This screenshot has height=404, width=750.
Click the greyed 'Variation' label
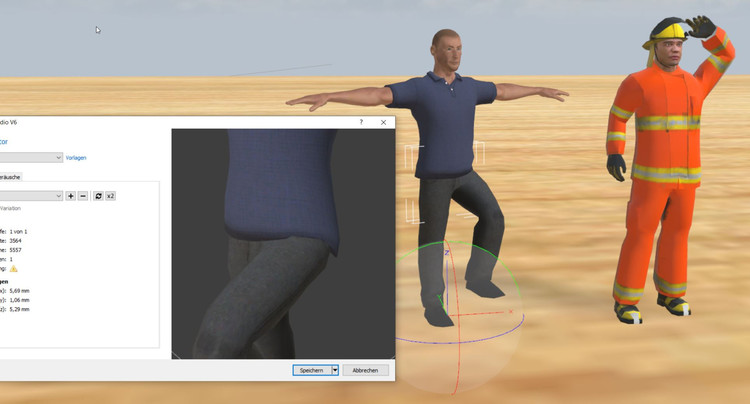tap(11, 208)
